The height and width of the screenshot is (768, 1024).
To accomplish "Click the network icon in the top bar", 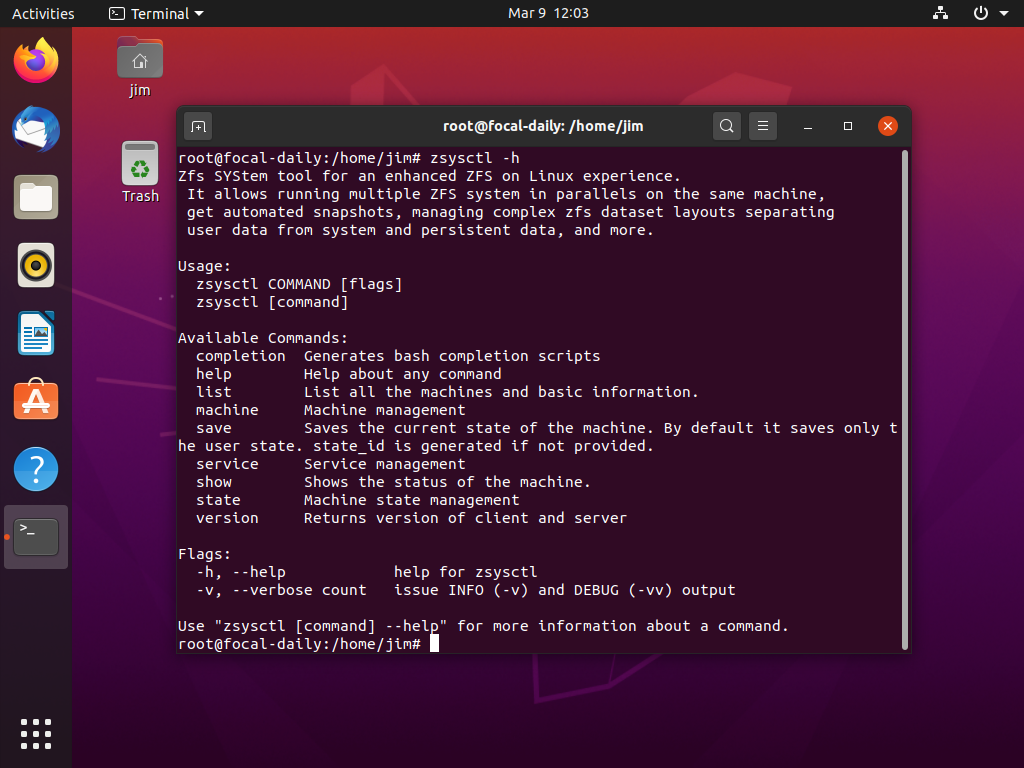I will coord(939,13).
